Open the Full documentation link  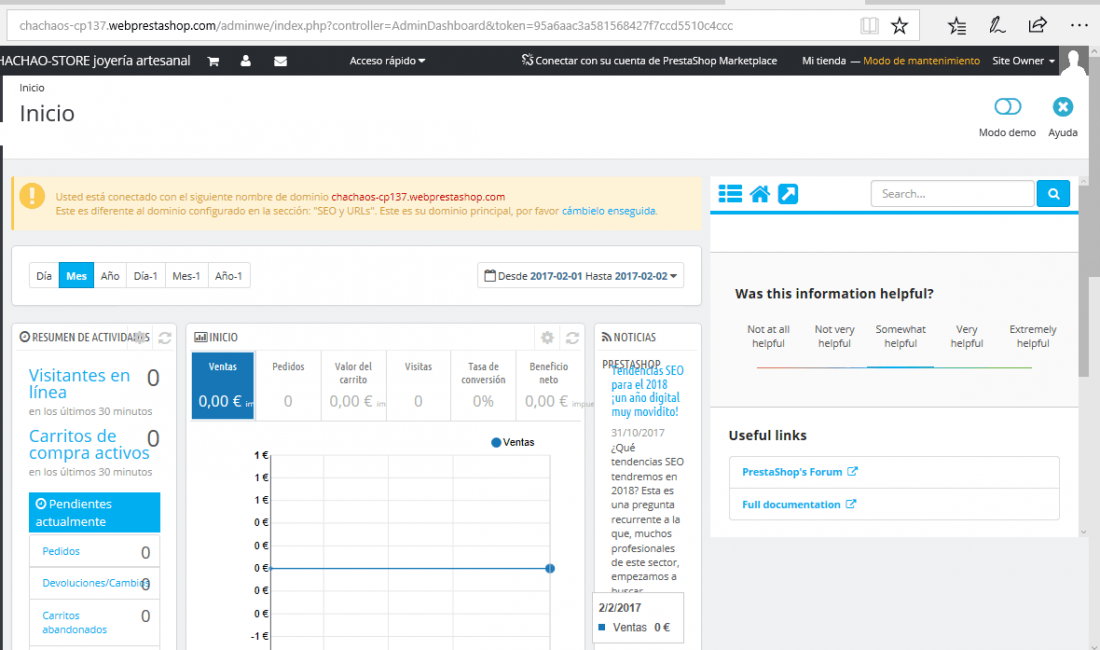tap(799, 504)
